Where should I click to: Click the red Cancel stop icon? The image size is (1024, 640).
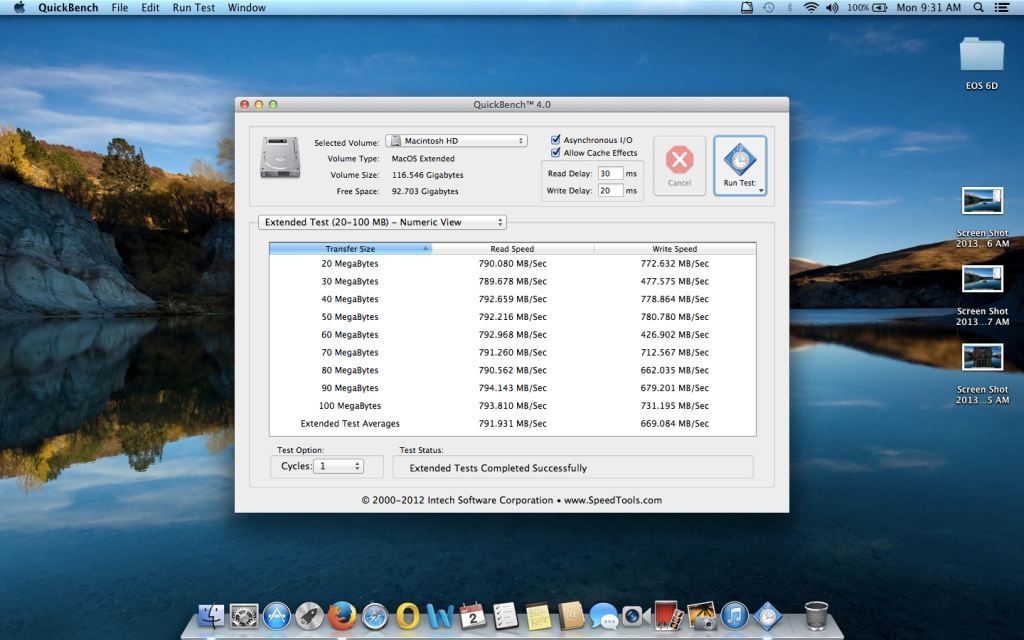679,160
